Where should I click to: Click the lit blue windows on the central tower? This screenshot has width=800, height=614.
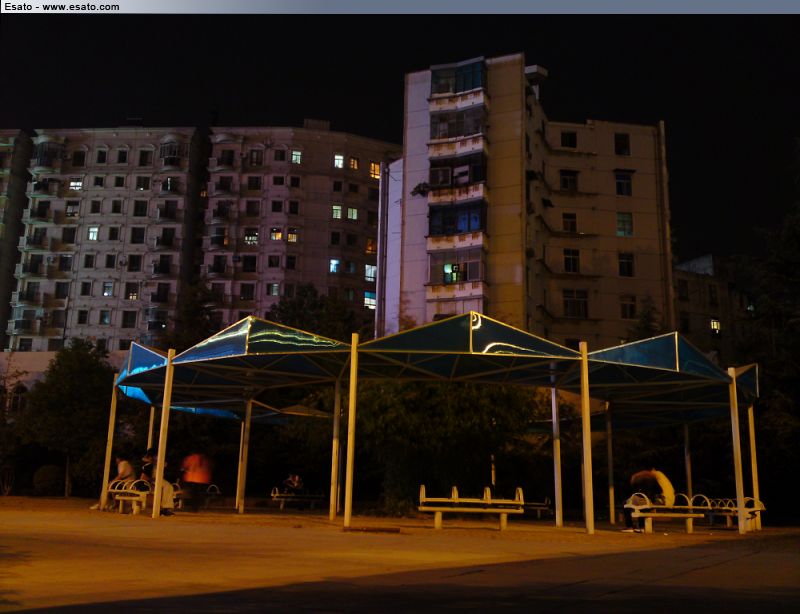point(457,219)
